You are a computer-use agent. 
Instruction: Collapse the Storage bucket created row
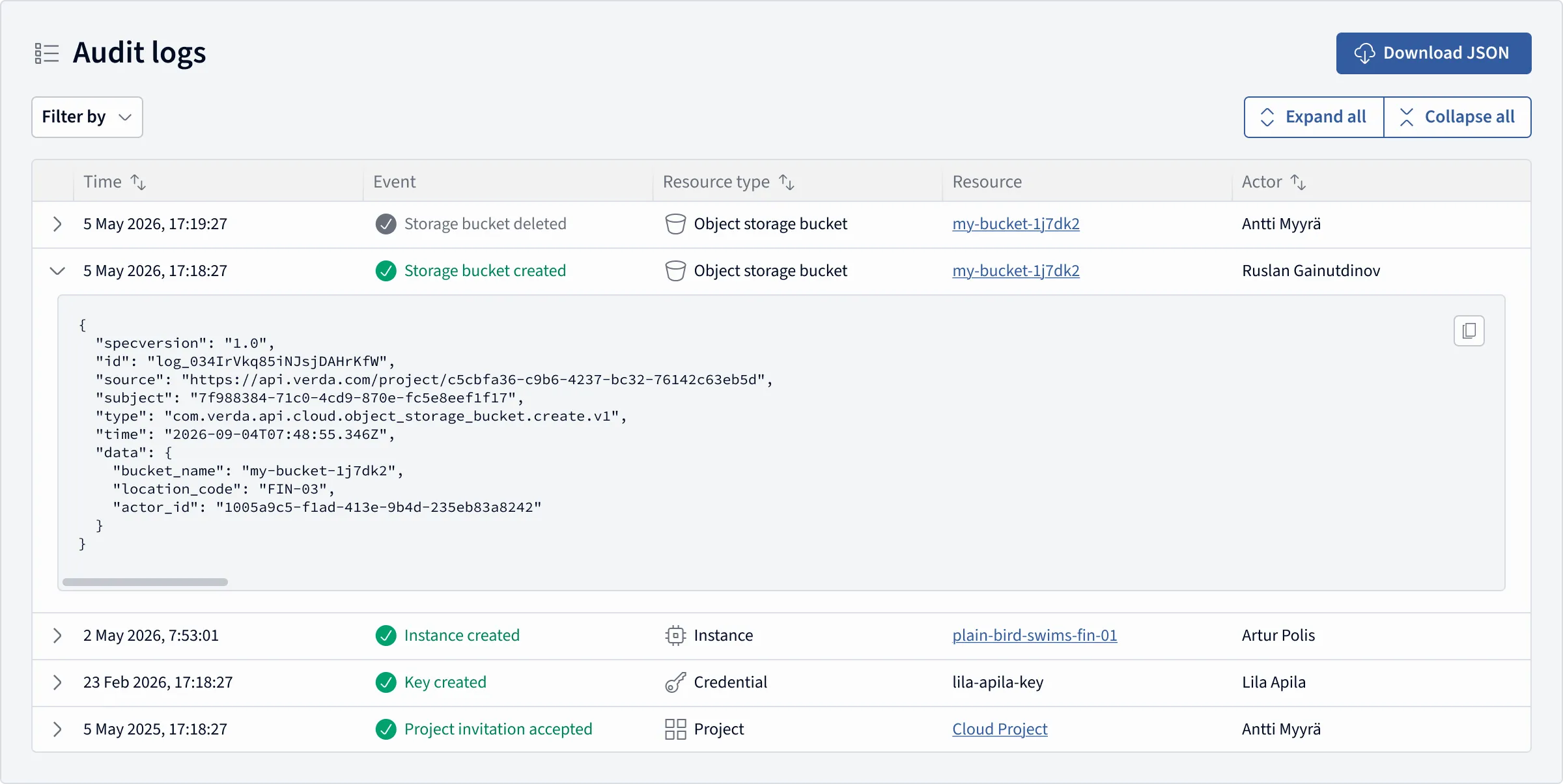[x=57, y=271]
